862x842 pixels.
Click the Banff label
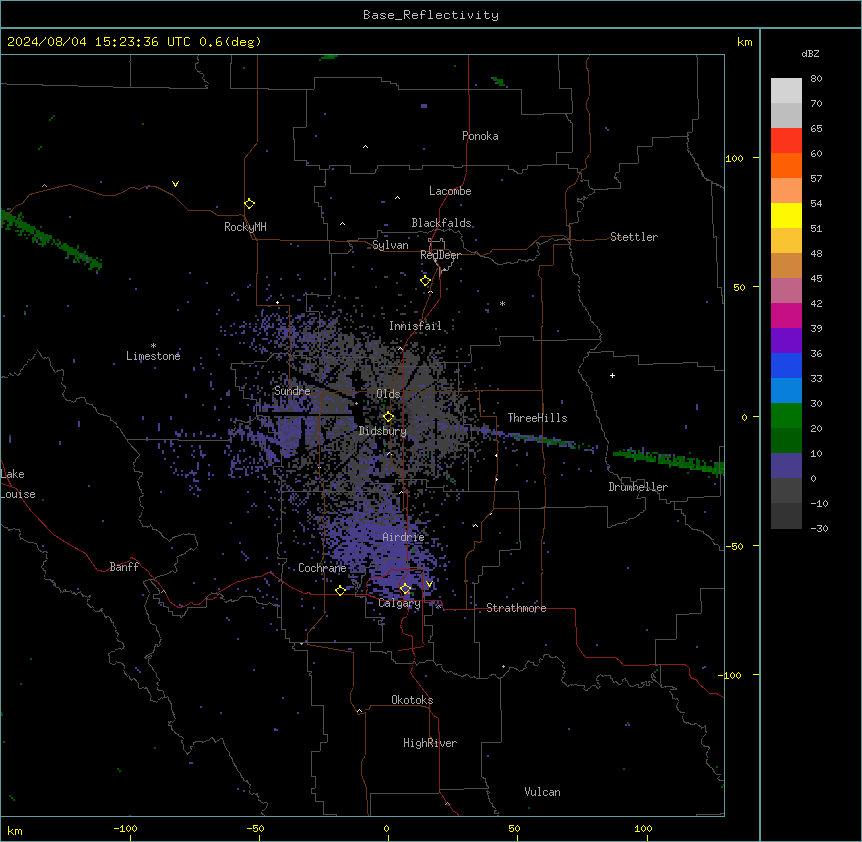(124, 567)
